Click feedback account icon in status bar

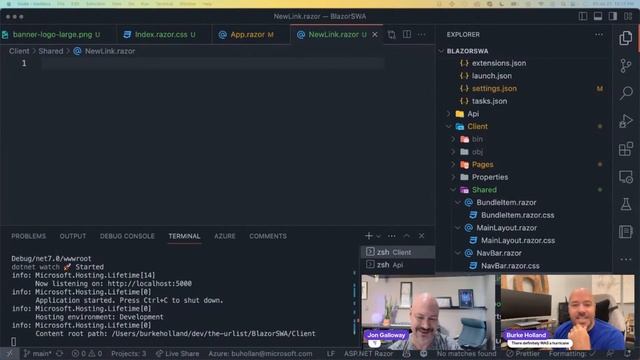(610, 353)
